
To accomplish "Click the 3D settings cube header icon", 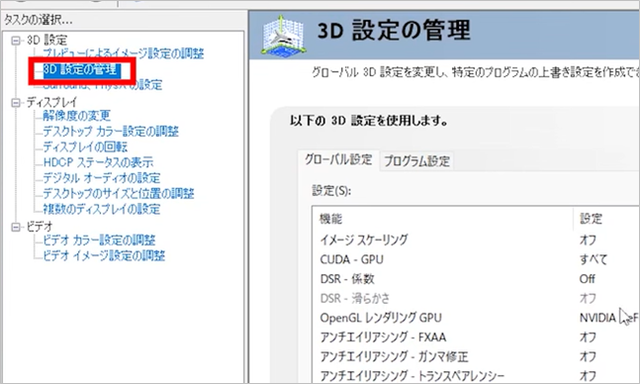I will [284, 36].
